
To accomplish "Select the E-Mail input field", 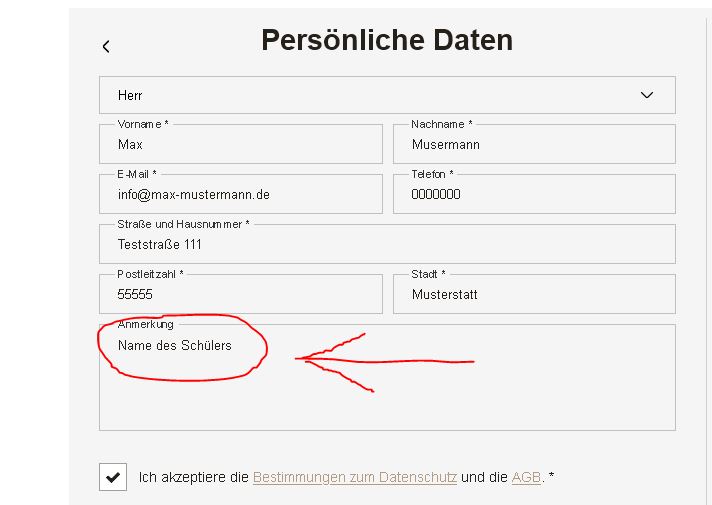I will [x=240, y=194].
